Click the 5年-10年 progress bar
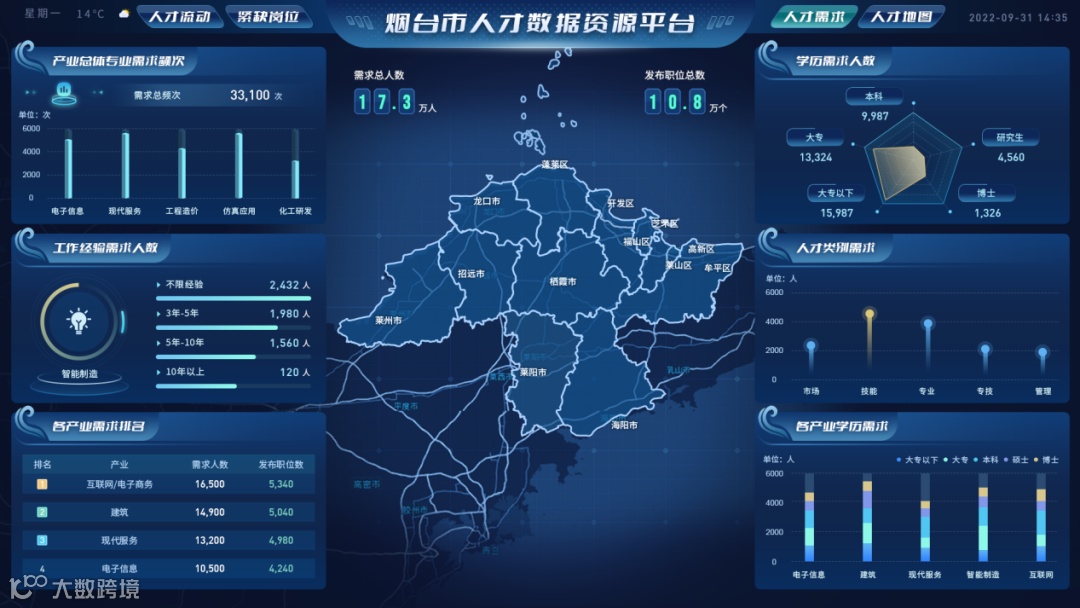 coord(233,357)
